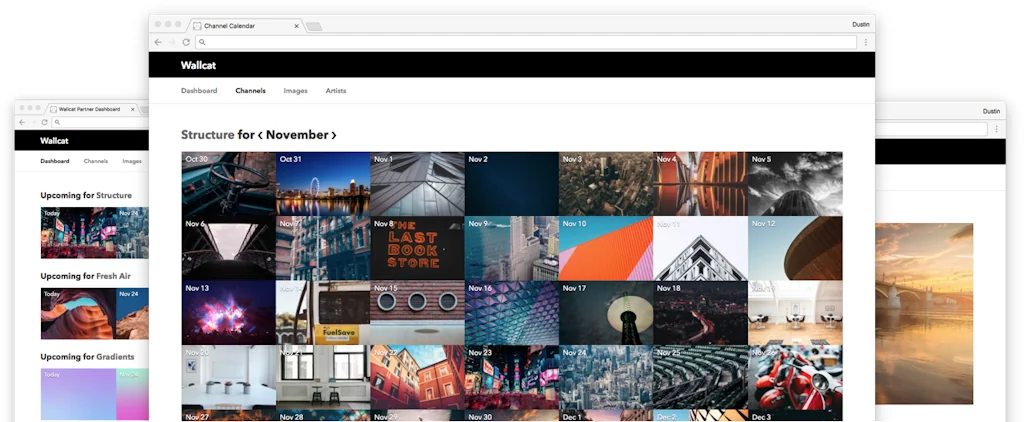Close the Channel Calendar tab
The height and width of the screenshot is (422, 1024).
(x=294, y=25)
